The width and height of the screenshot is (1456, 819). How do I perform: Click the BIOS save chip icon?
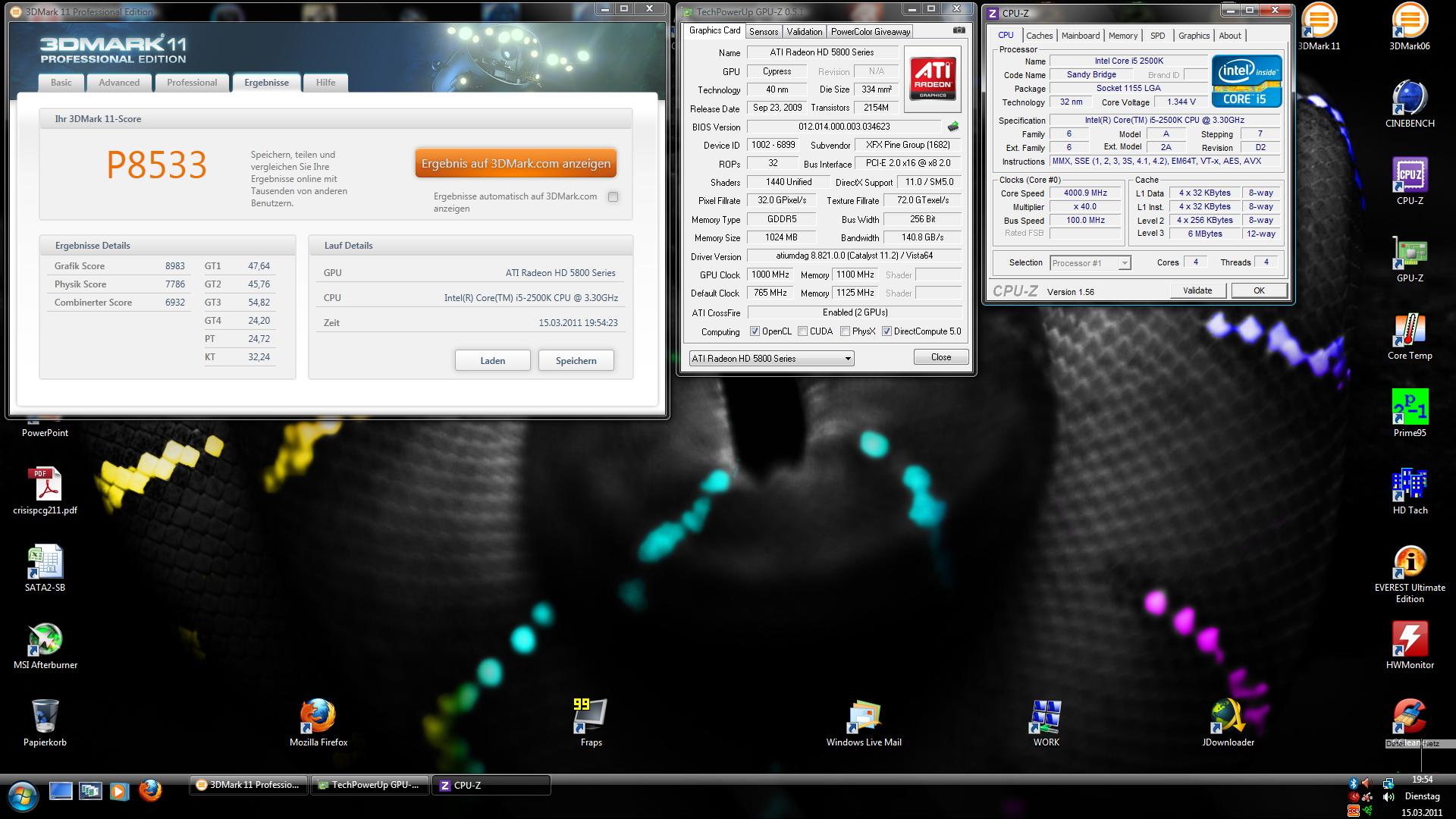pos(953,127)
